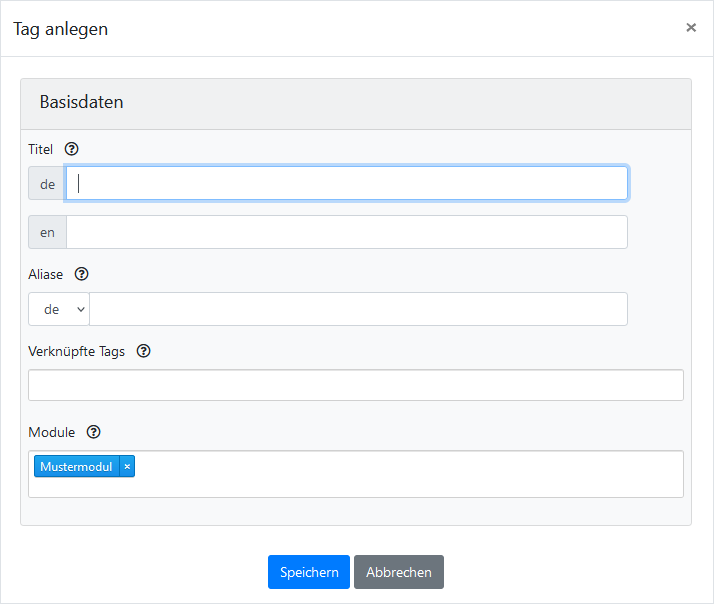Click the "de" prefix of the Titel field
This screenshot has height=604, width=714.
[48, 184]
